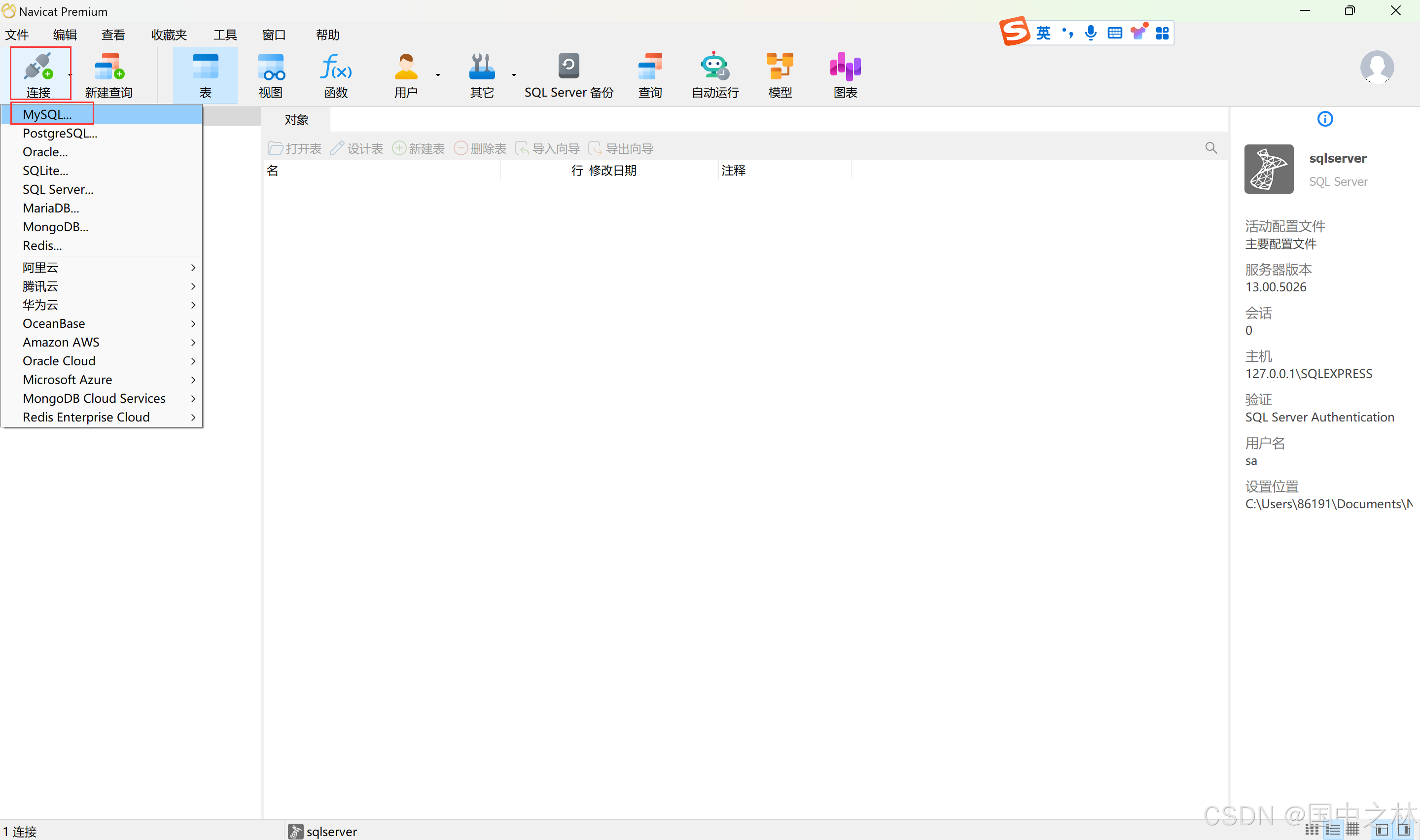
Task: Open the 编辑 menu
Action: [65, 35]
